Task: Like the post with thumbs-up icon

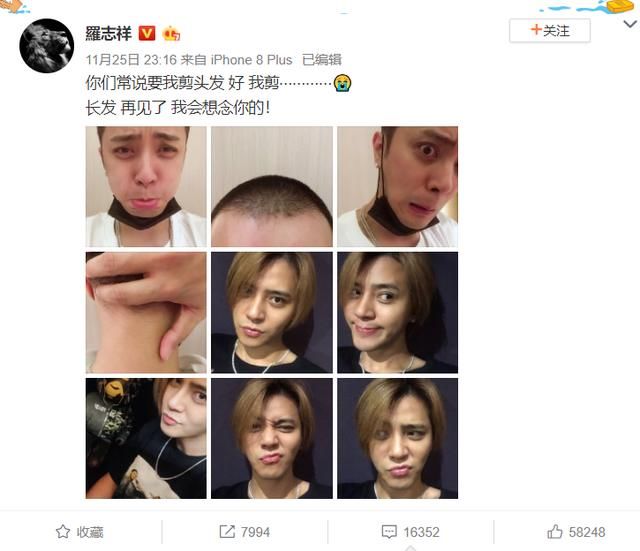Action: (555, 531)
